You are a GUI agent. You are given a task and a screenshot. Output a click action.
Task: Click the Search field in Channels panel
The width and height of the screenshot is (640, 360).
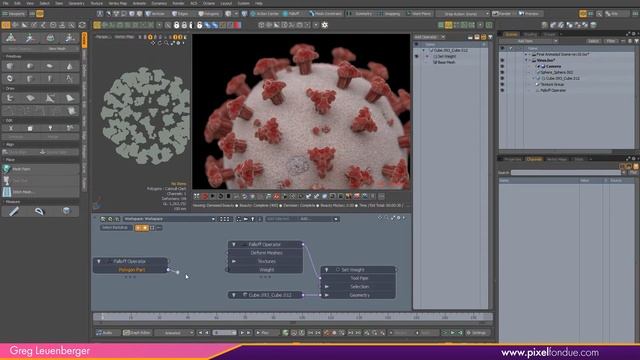pyautogui.click(x=566, y=173)
